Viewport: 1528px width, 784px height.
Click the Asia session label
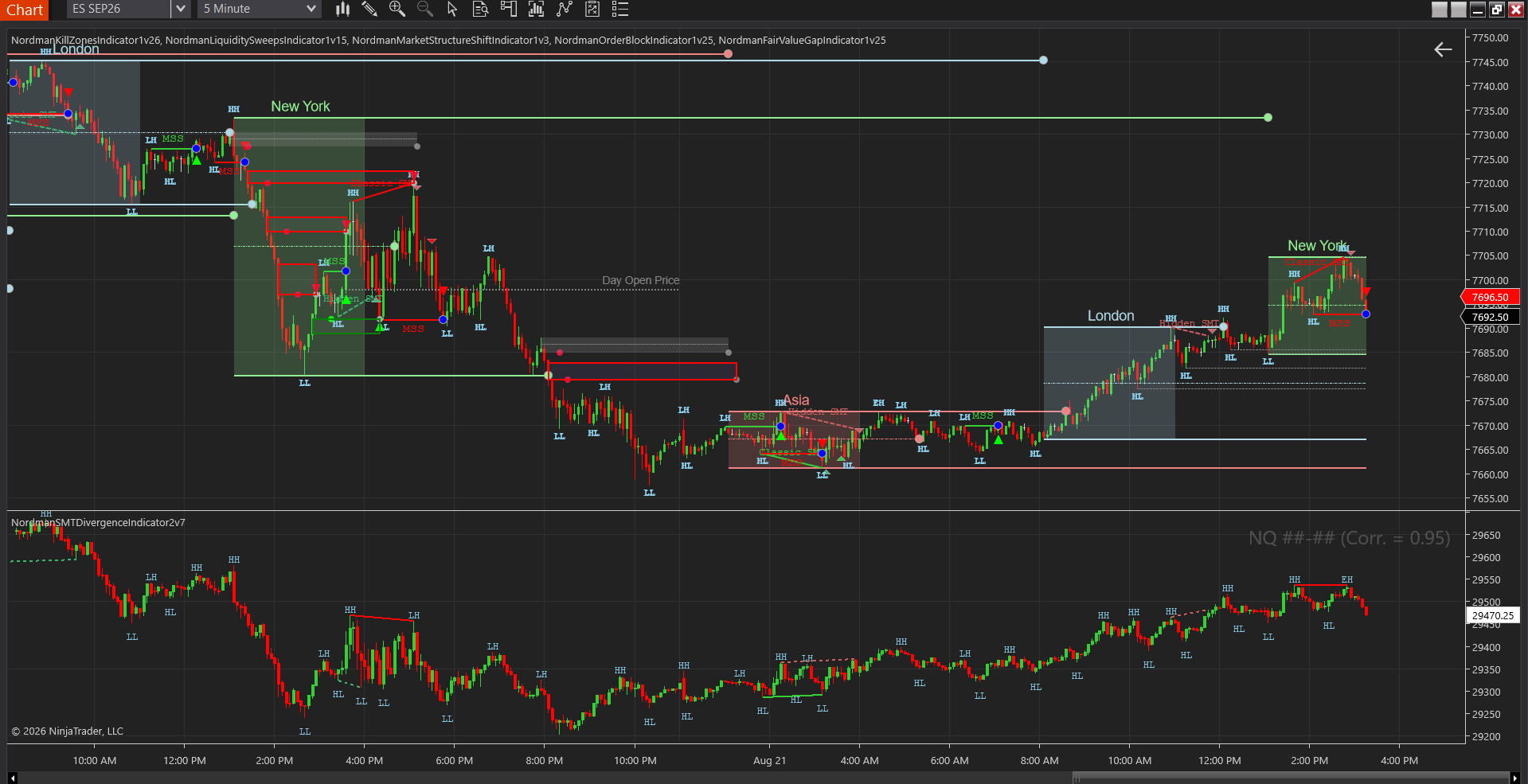coord(796,400)
